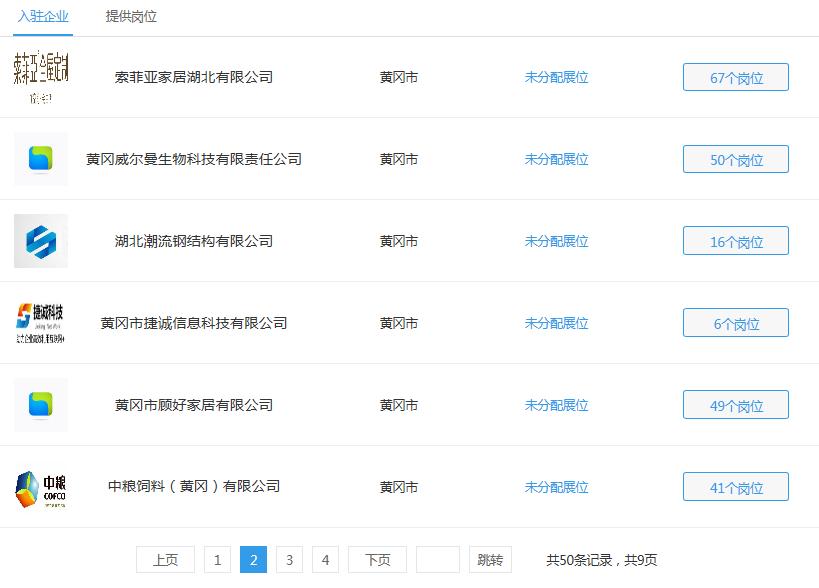Click the 16个岗位 button for 潮流钢结构
This screenshot has height=588, width=819.
(735, 241)
